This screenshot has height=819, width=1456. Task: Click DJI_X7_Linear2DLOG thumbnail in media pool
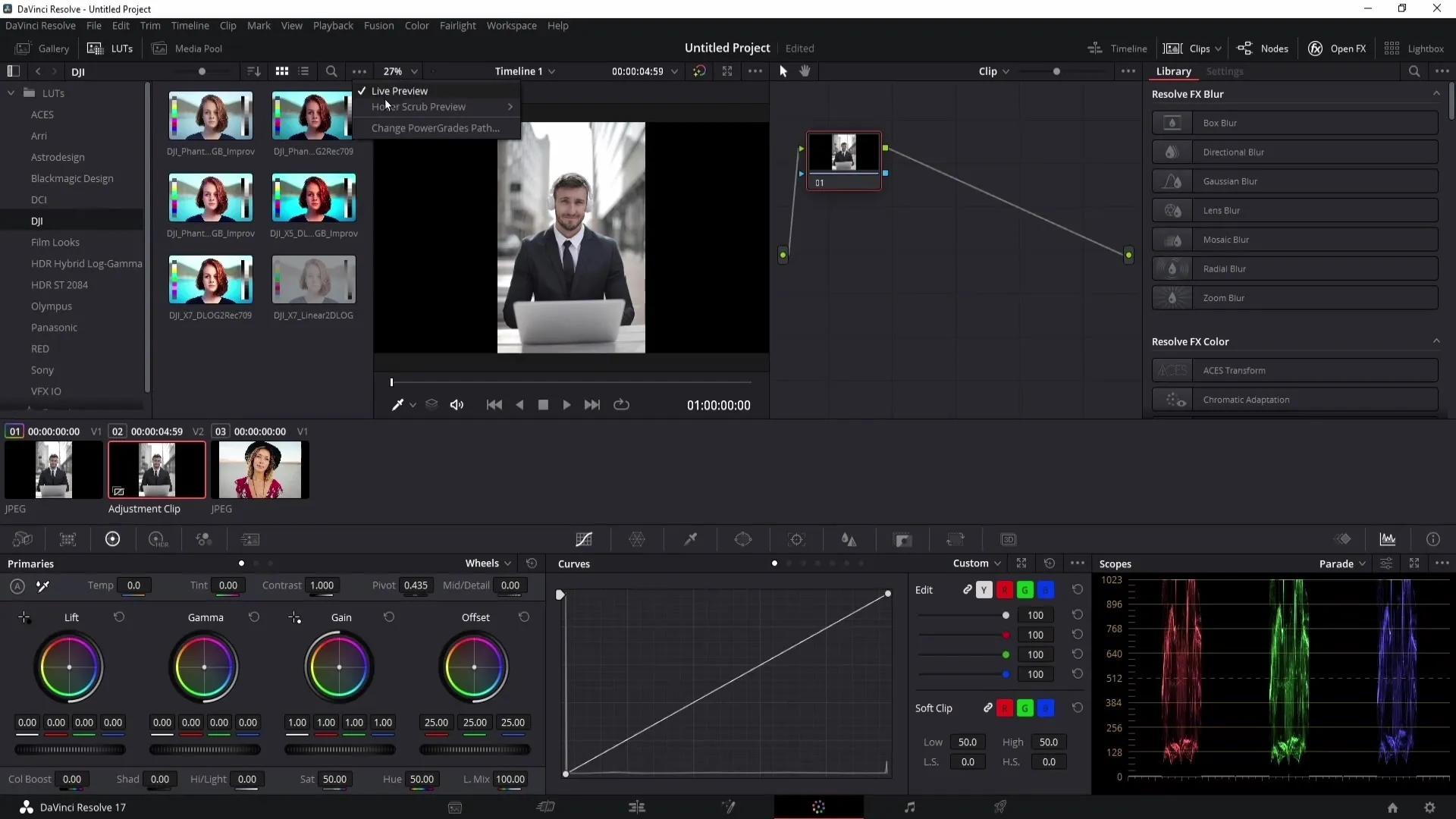313,280
